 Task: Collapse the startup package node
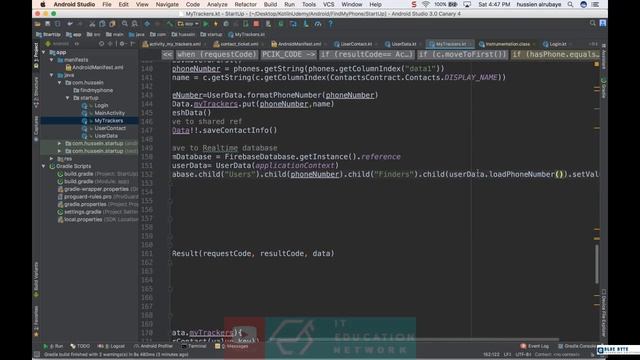coord(67,98)
